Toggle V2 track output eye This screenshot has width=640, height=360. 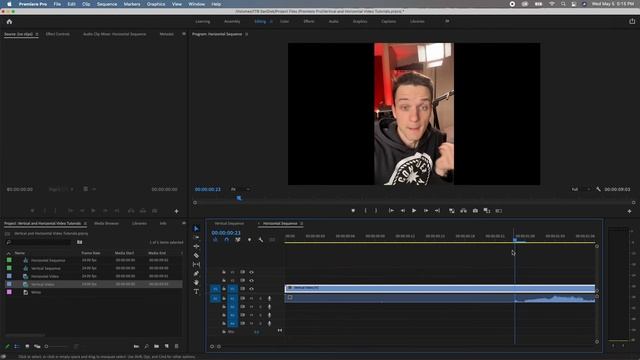tap(251, 280)
